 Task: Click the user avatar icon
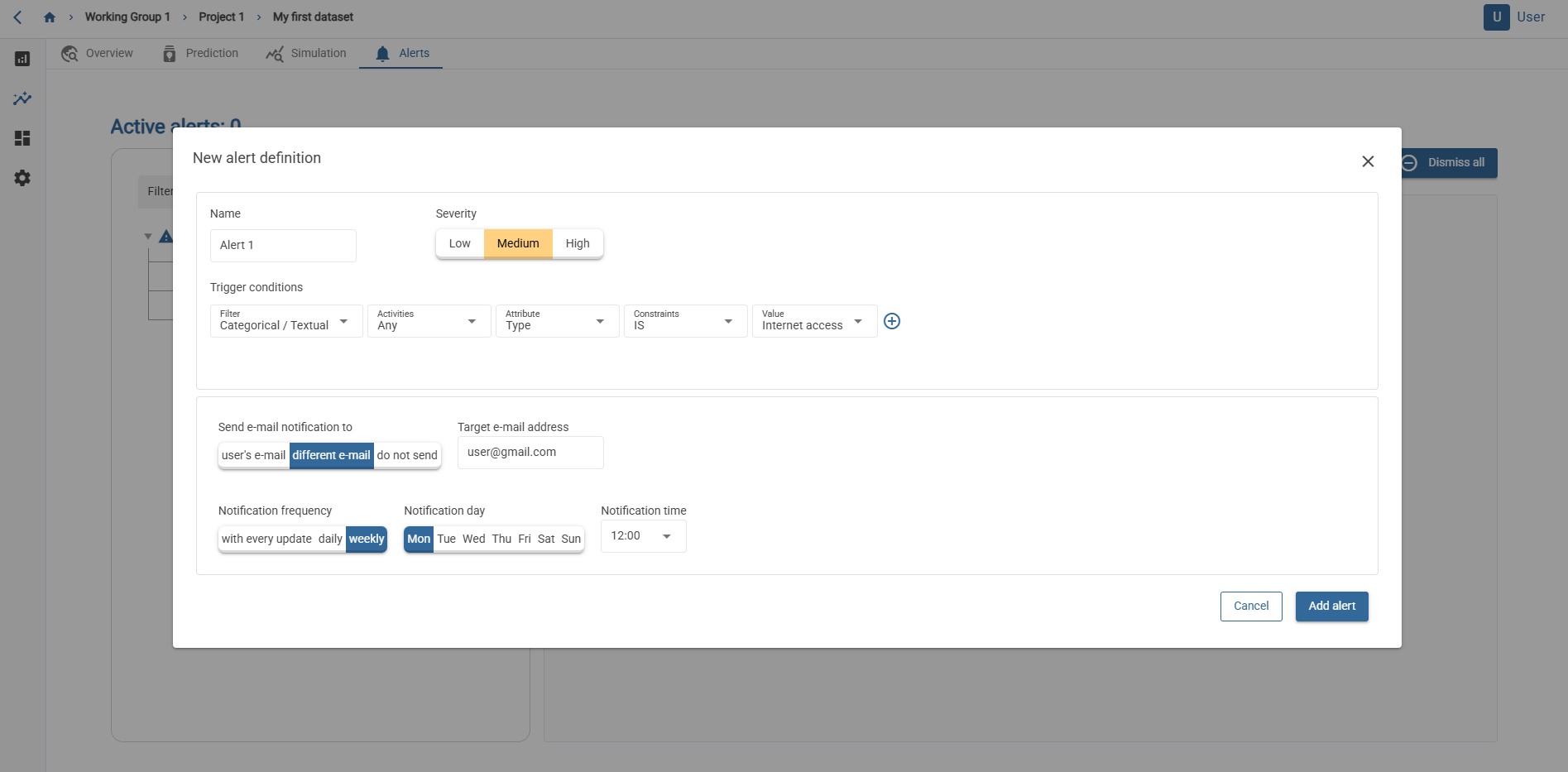[x=1496, y=17]
